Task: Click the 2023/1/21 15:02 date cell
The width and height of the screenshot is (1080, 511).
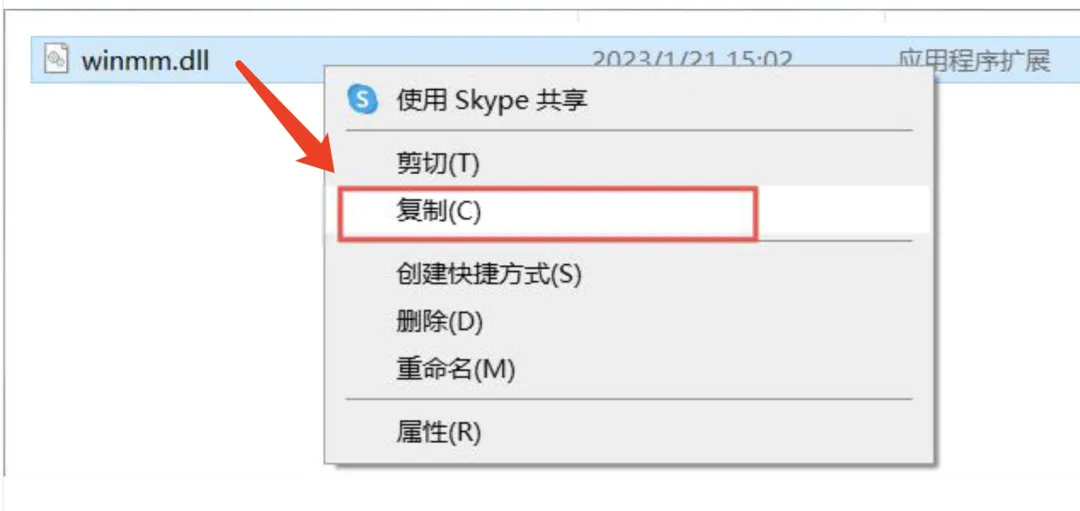Action: 692,59
